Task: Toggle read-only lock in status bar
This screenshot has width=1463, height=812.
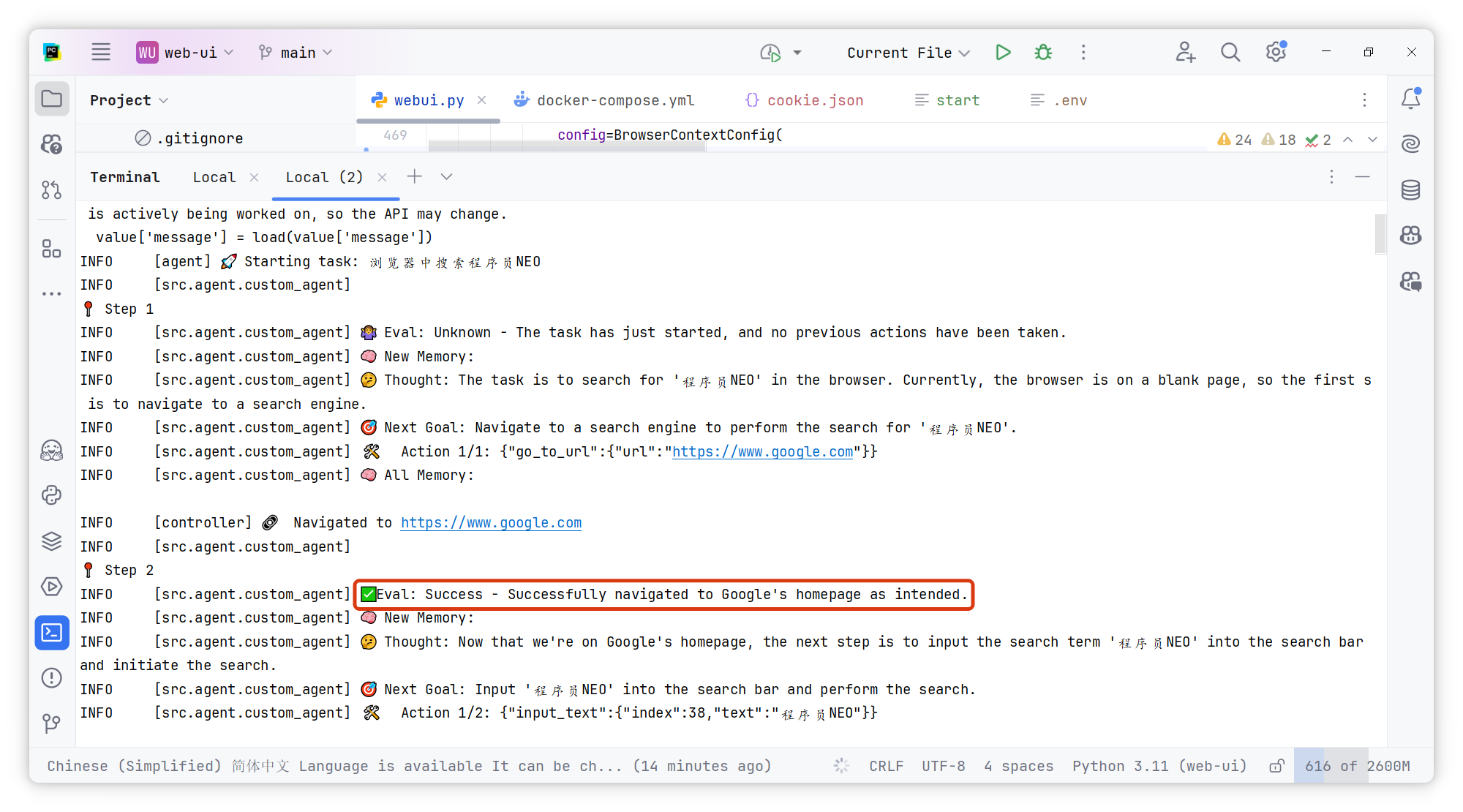Action: pyautogui.click(x=1276, y=766)
